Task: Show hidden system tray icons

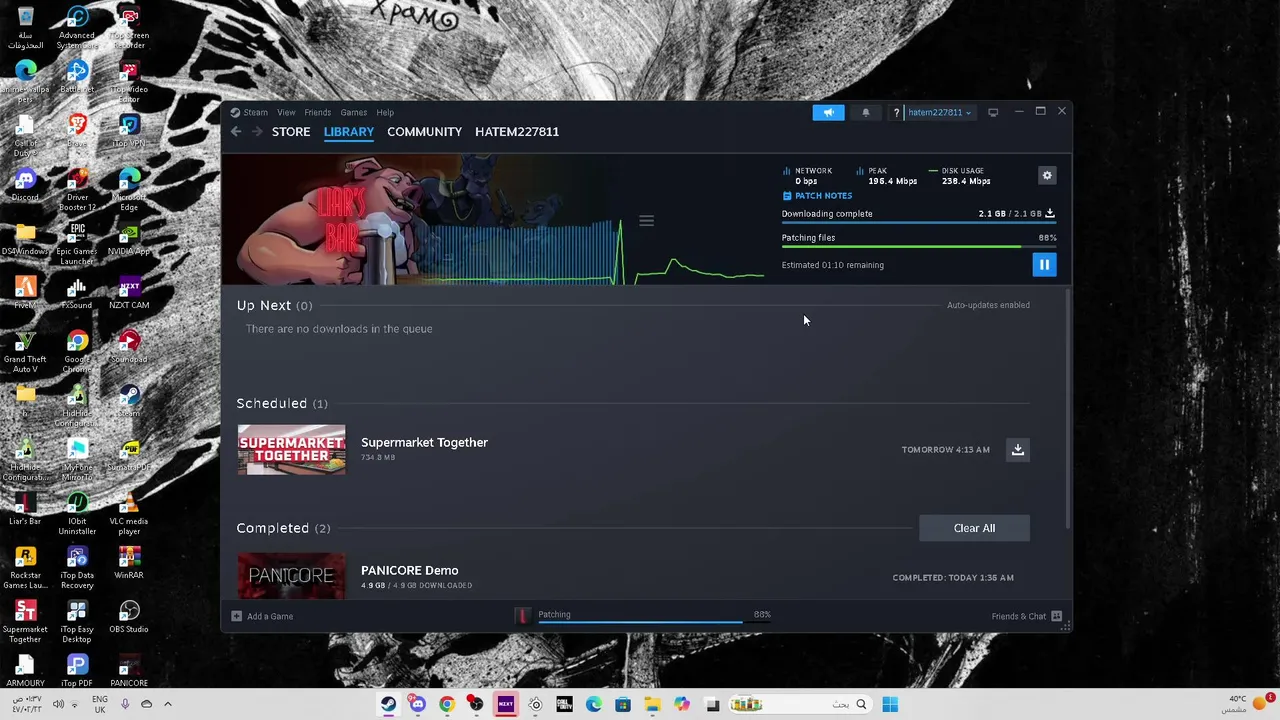Action: pyautogui.click(x=167, y=704)
